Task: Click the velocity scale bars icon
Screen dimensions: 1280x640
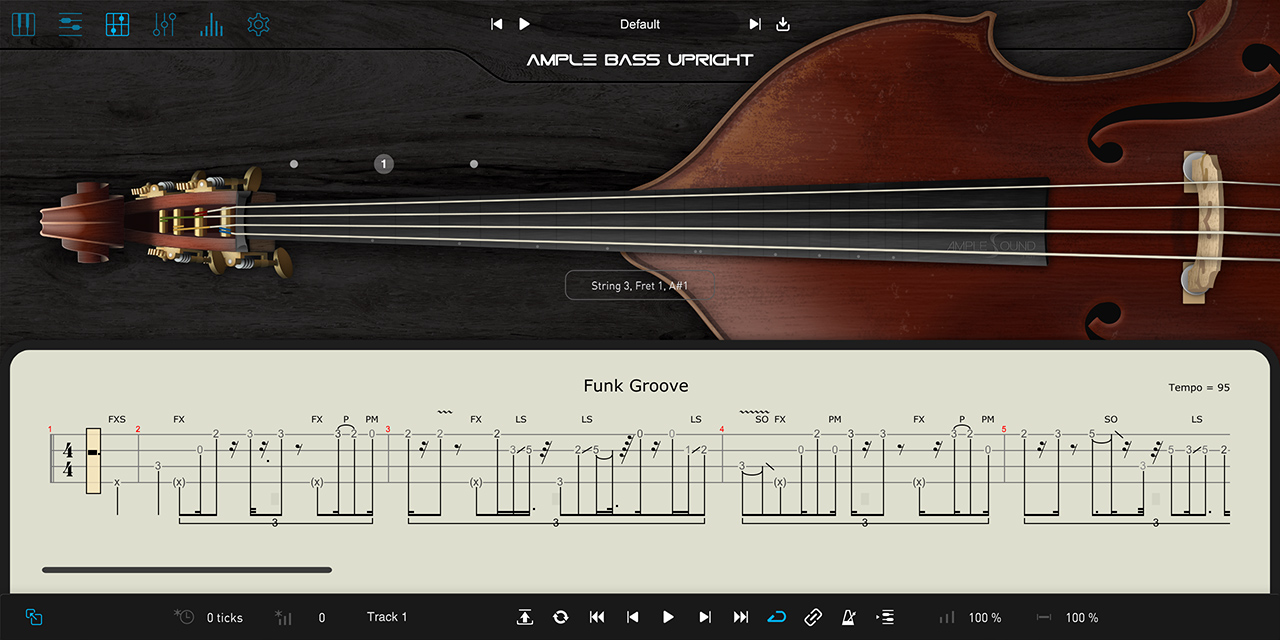Action: [x=947, y=618]
